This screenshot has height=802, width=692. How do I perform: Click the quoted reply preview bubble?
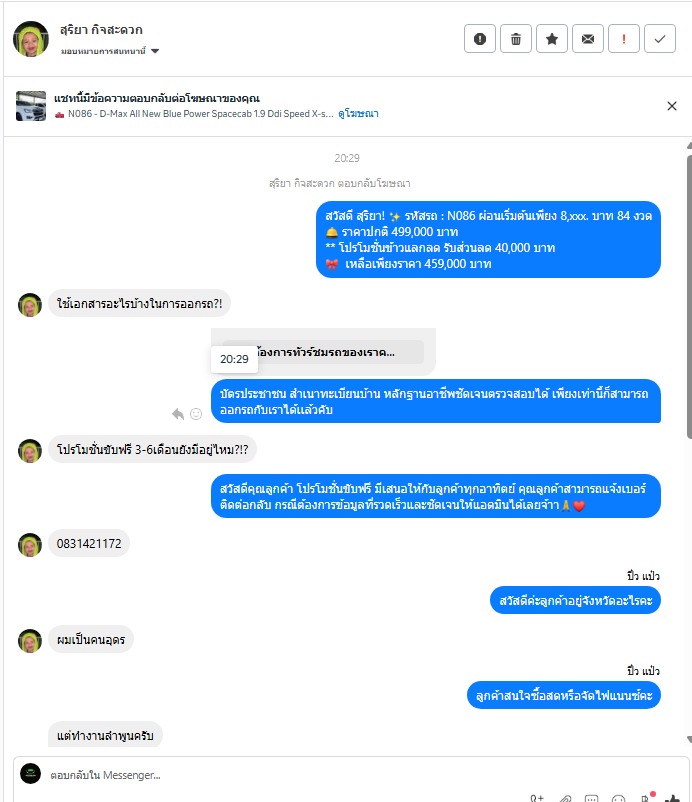323,351
